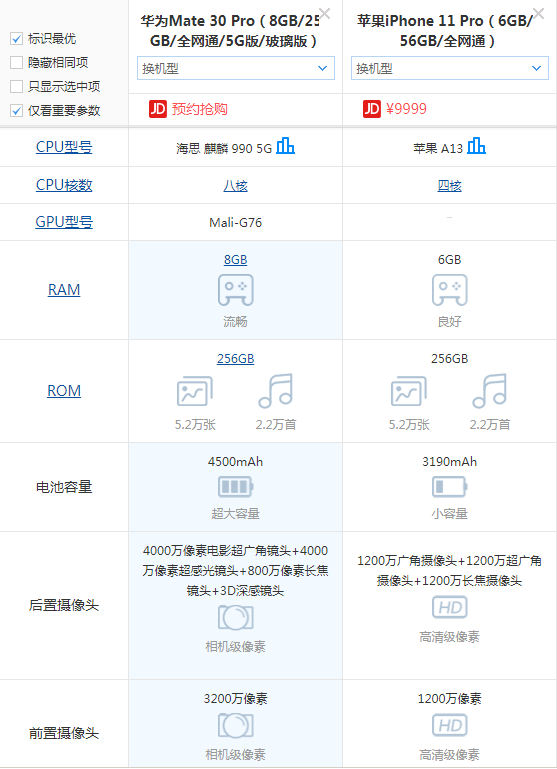Click JD logo beside 预约抢购
The width and height of the screenshot is (557, 769).
point(158,109)
